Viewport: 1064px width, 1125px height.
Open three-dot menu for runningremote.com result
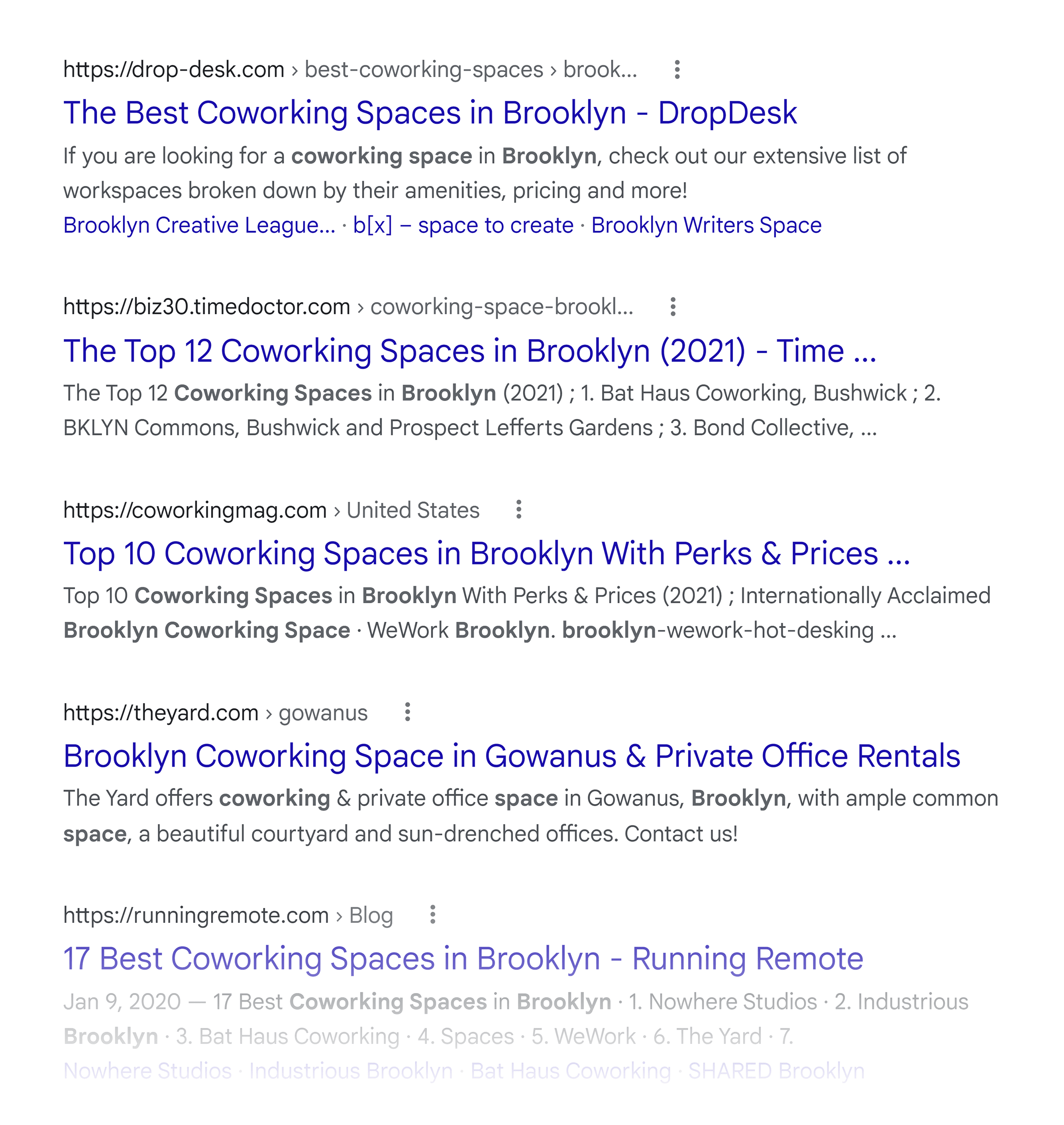click(433, 915)
